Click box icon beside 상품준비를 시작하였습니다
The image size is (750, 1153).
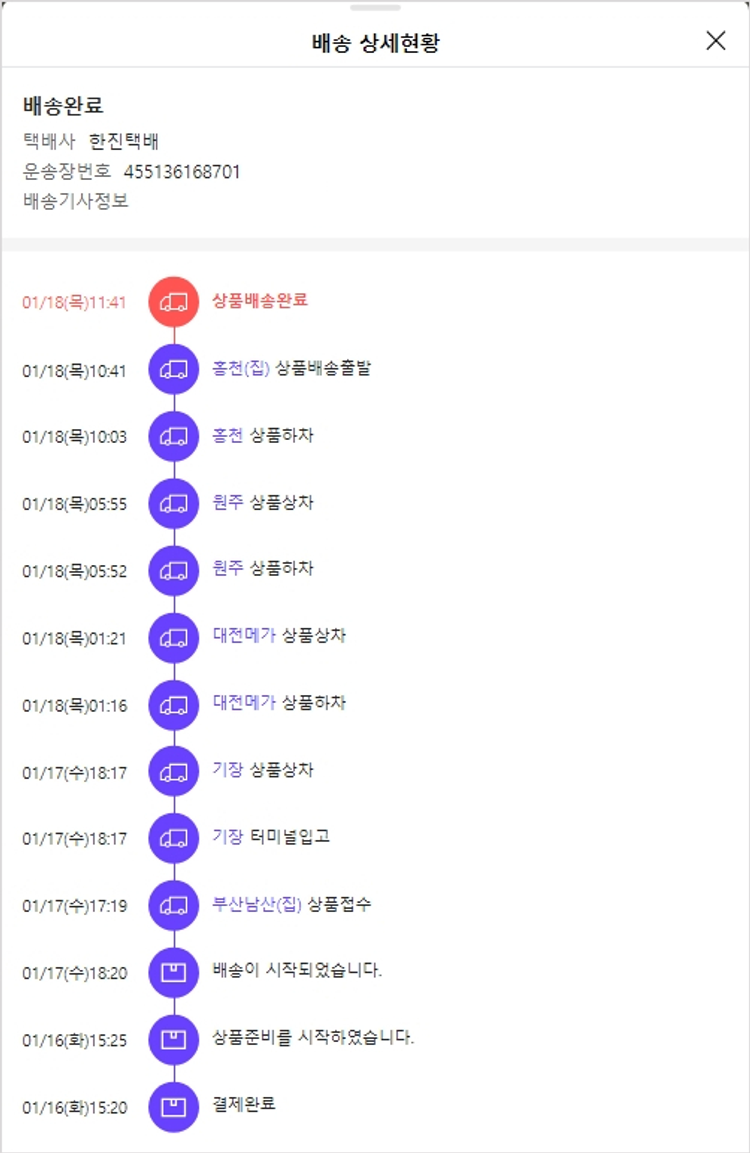(174, 1039)
